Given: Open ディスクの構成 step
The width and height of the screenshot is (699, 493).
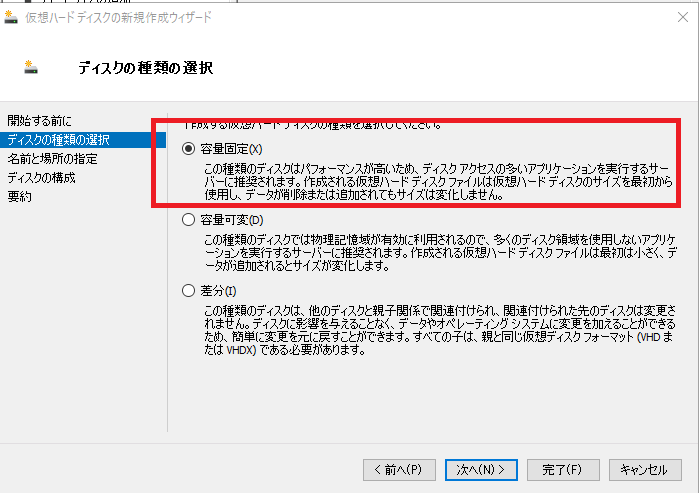Looking at the screenshot, I should coord(41,178).
